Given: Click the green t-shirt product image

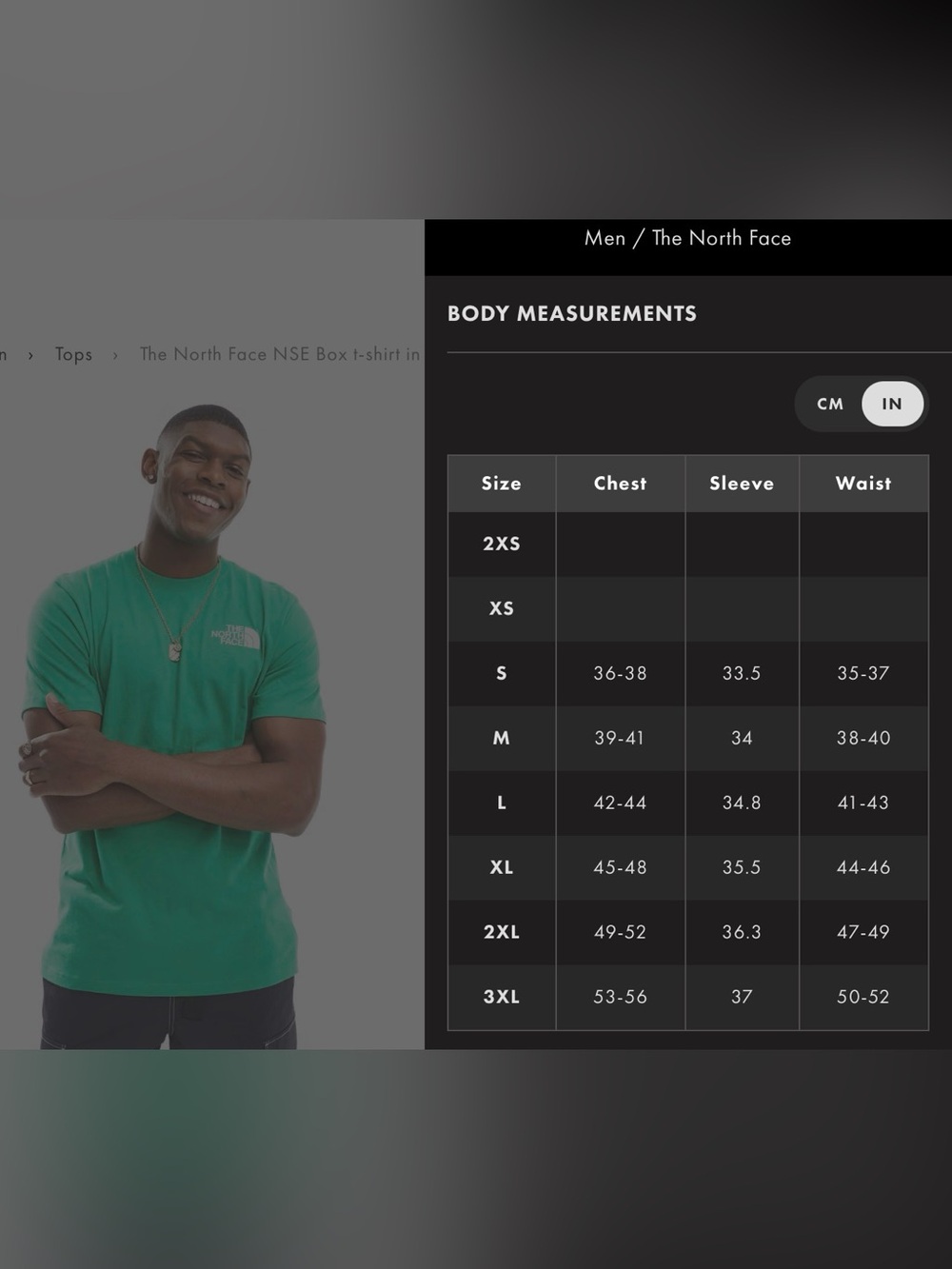Looking at the screenshot, I should pos(175,726).
